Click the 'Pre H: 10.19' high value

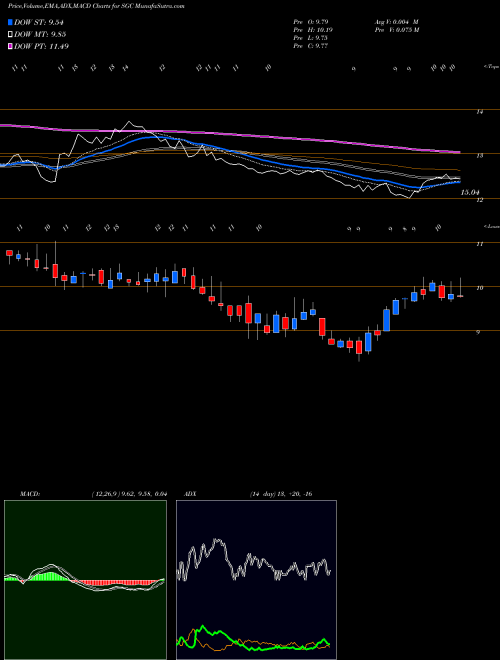pos(313,30)
